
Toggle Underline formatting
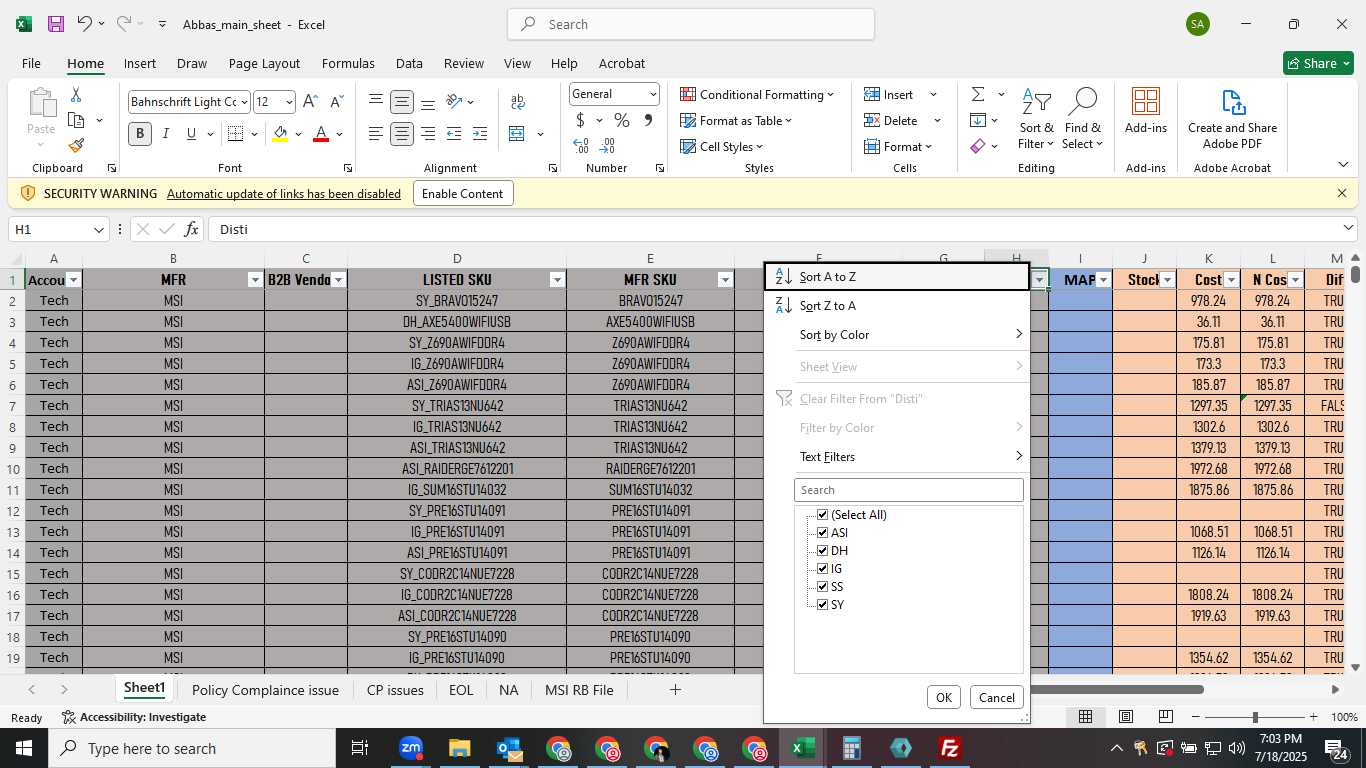(x=191, y=133)
